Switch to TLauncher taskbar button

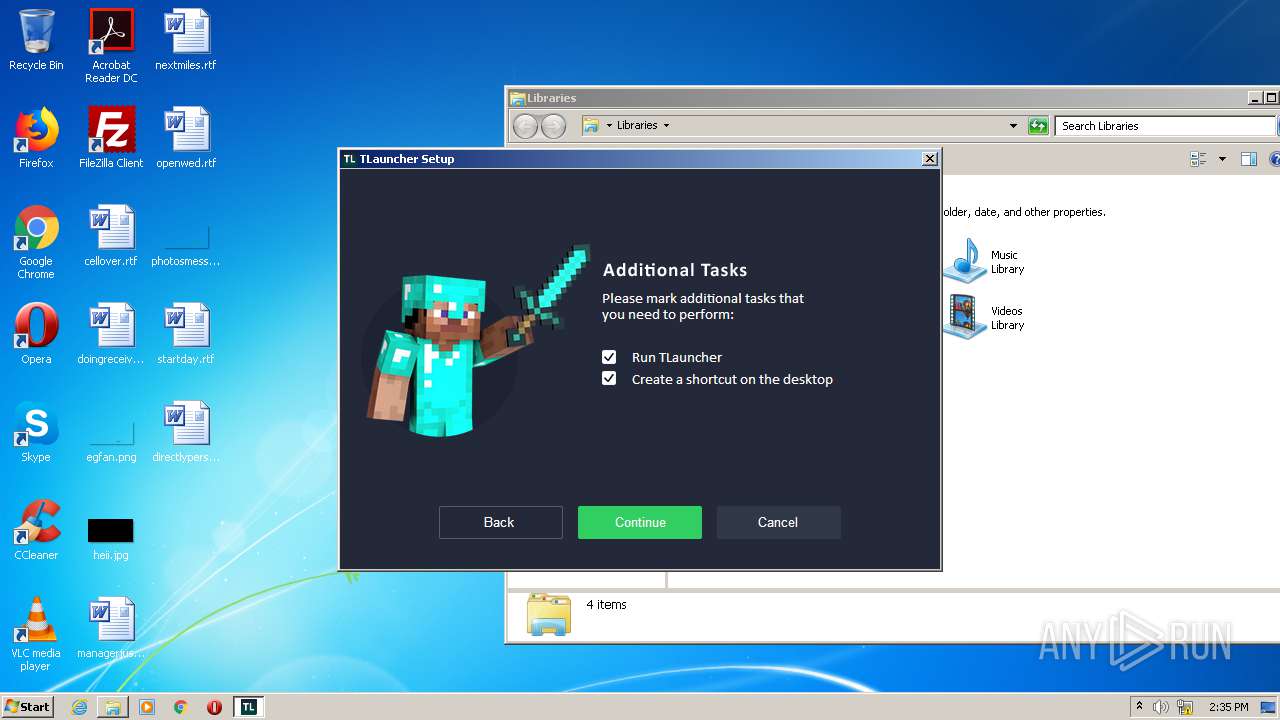[248, 707]
